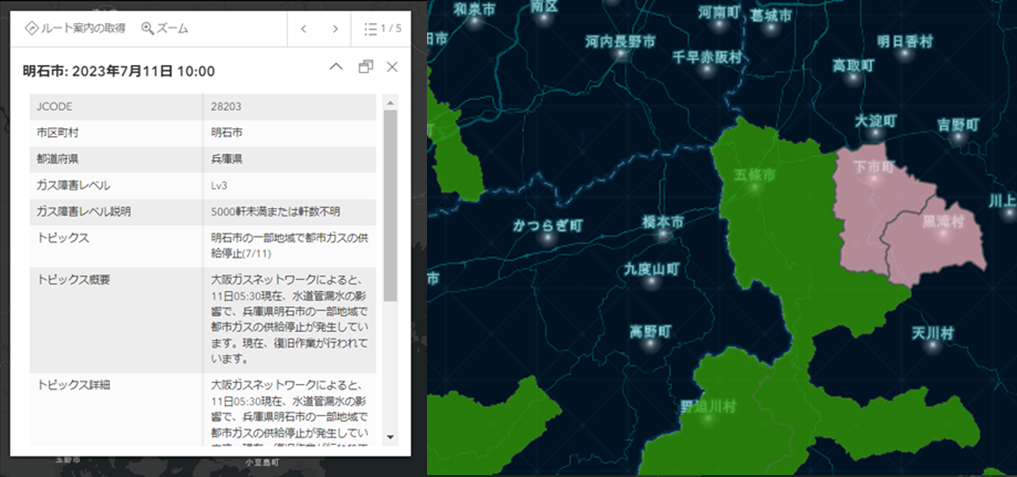Close the 明石市 popup
The height and width of the screenshot is (477, 1017).
(392, 67)
